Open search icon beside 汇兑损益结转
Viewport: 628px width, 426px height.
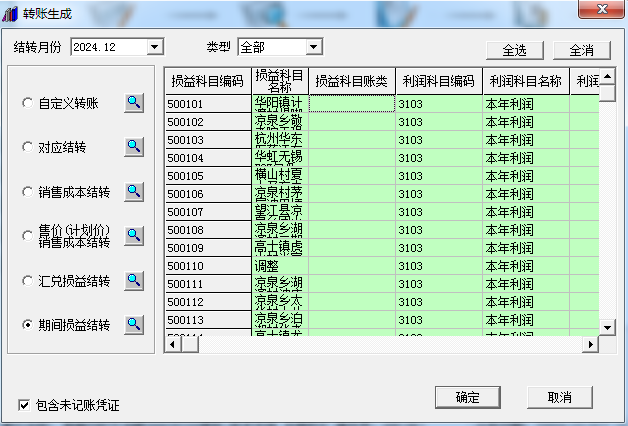134,281
